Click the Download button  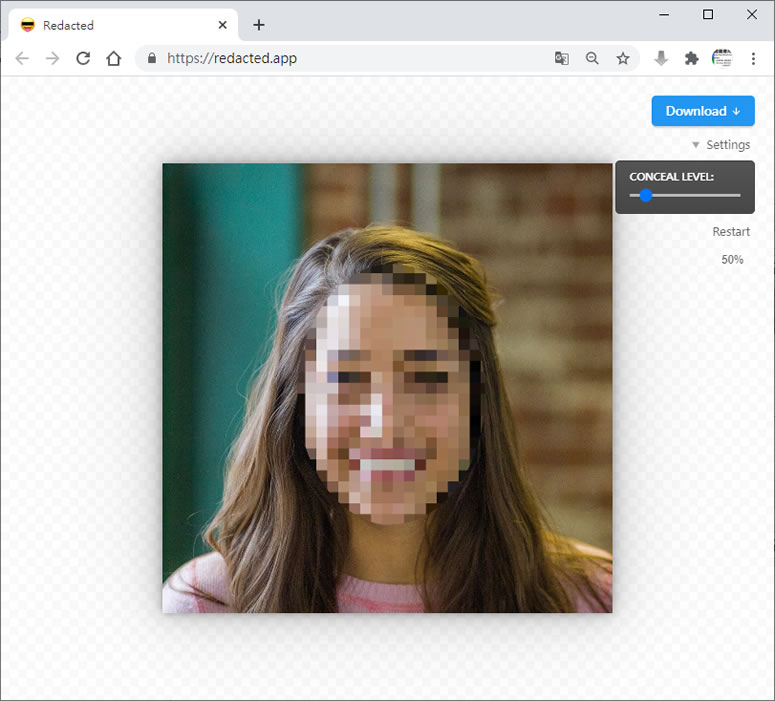[702, 111]
